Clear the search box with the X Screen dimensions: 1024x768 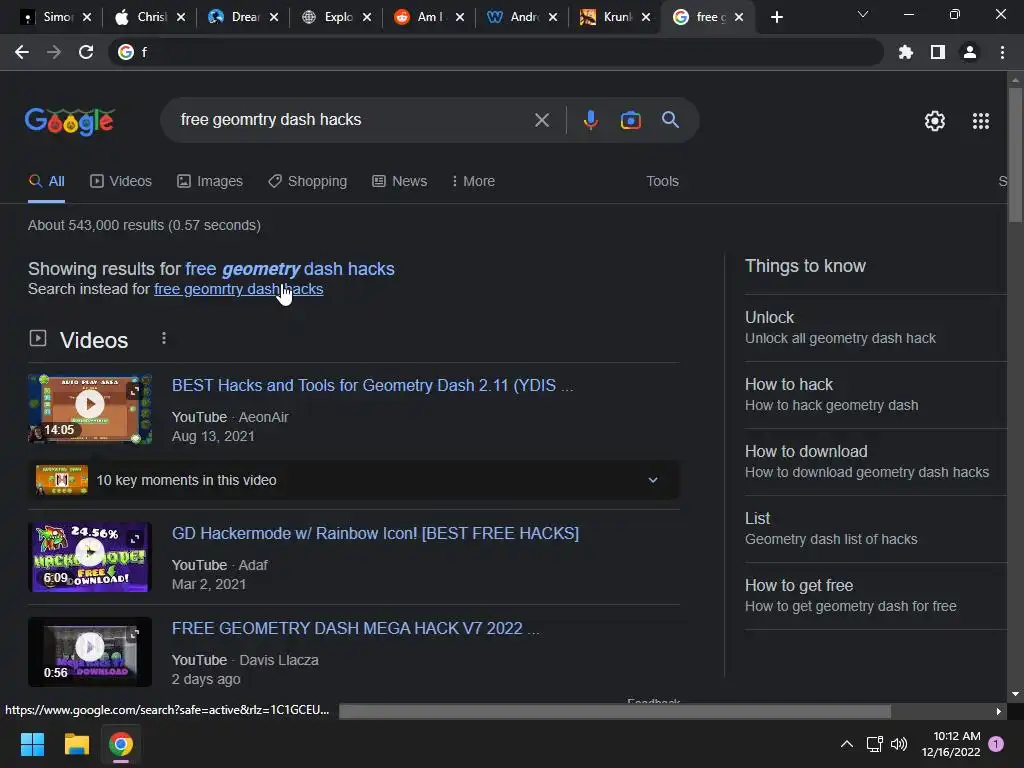click(x=541, y=120)
